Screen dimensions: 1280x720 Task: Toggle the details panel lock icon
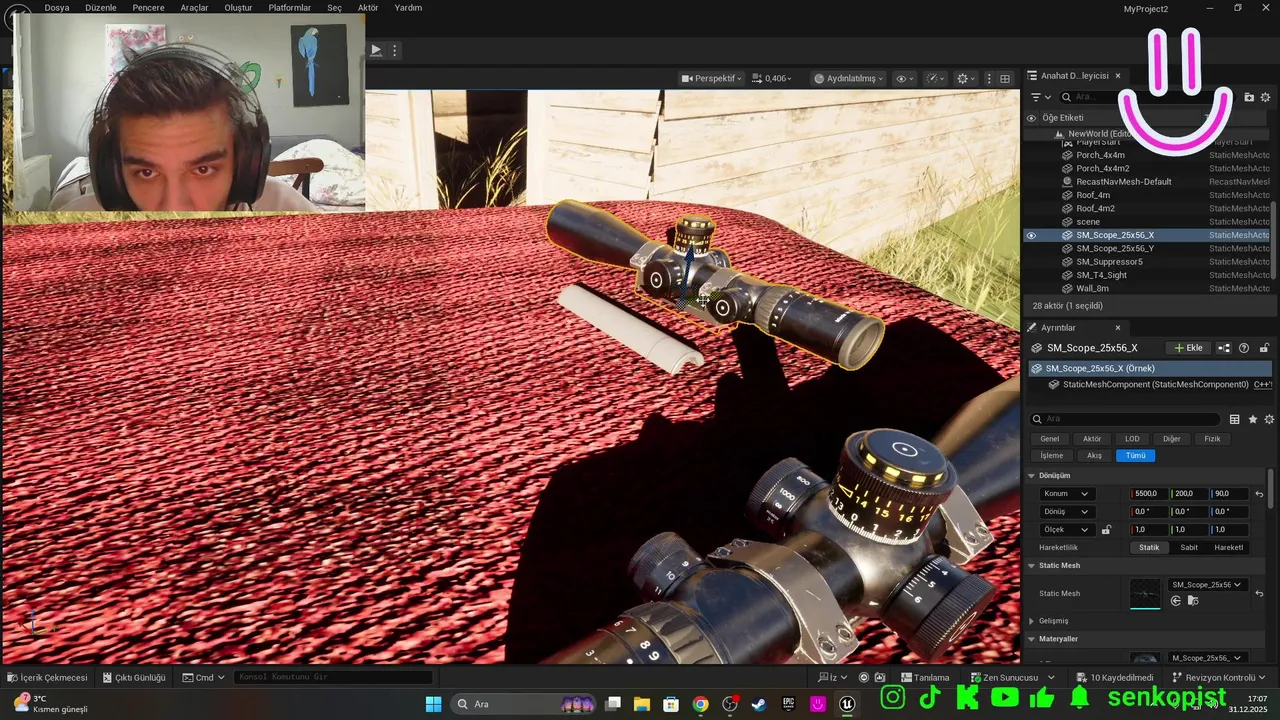click(1264, 348)
